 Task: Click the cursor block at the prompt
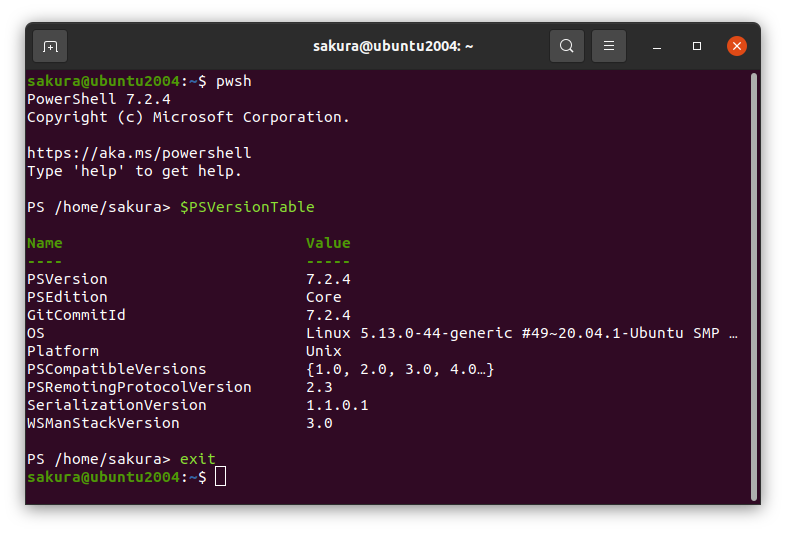(x=221, y=477)
